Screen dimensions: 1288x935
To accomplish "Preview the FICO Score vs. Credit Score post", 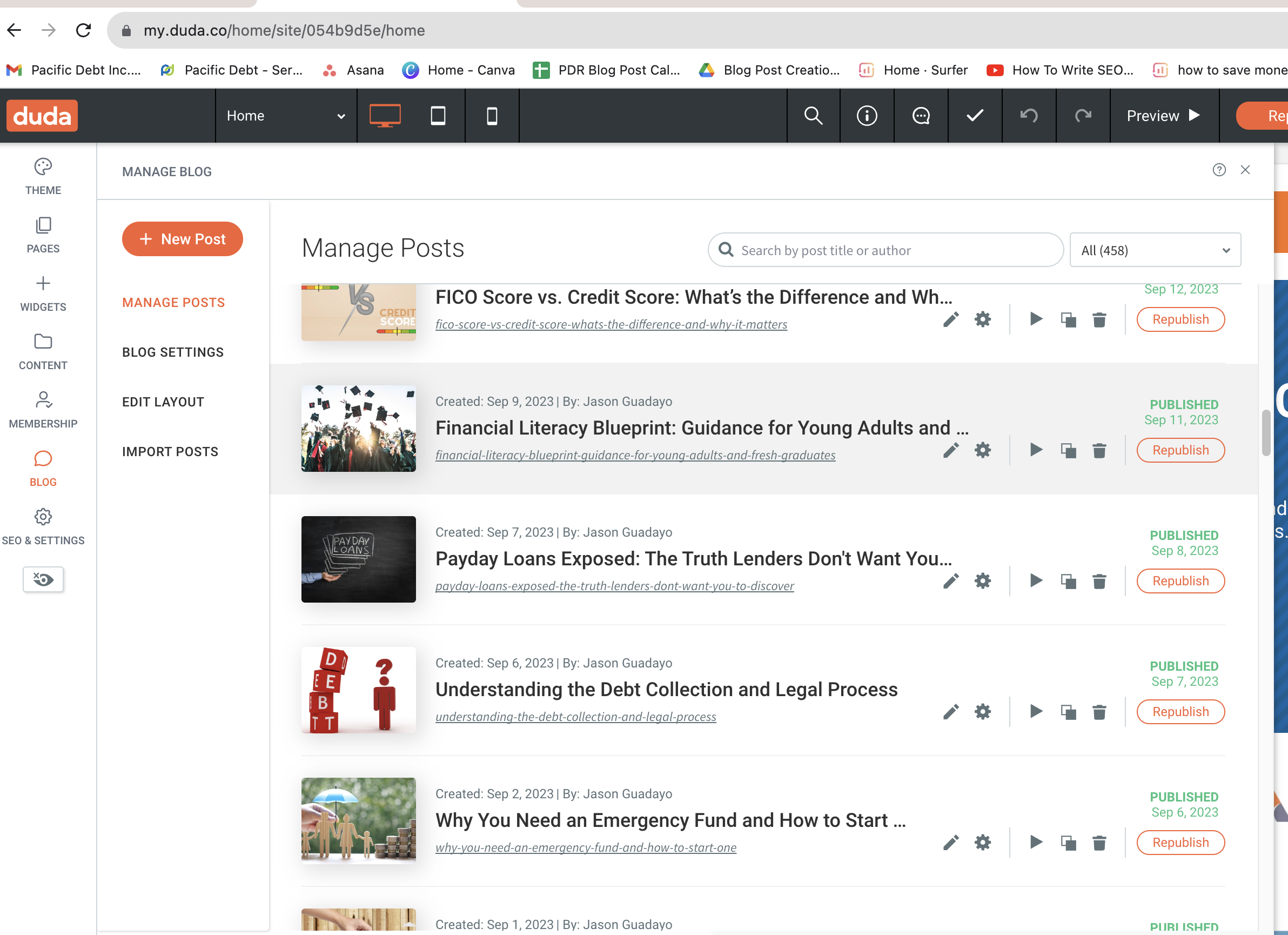I will pos(1036,319).
